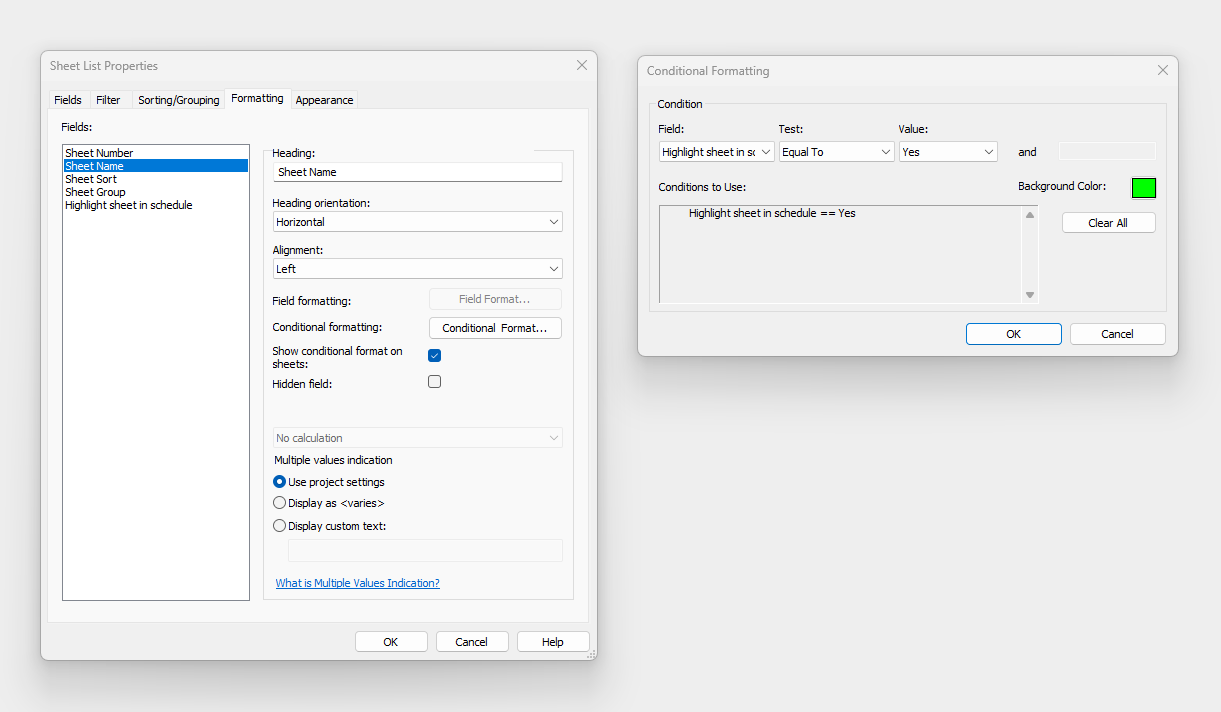Open What is Multiple Values Indication link
The image size is (1221, 712).
[x=357, y=583]
